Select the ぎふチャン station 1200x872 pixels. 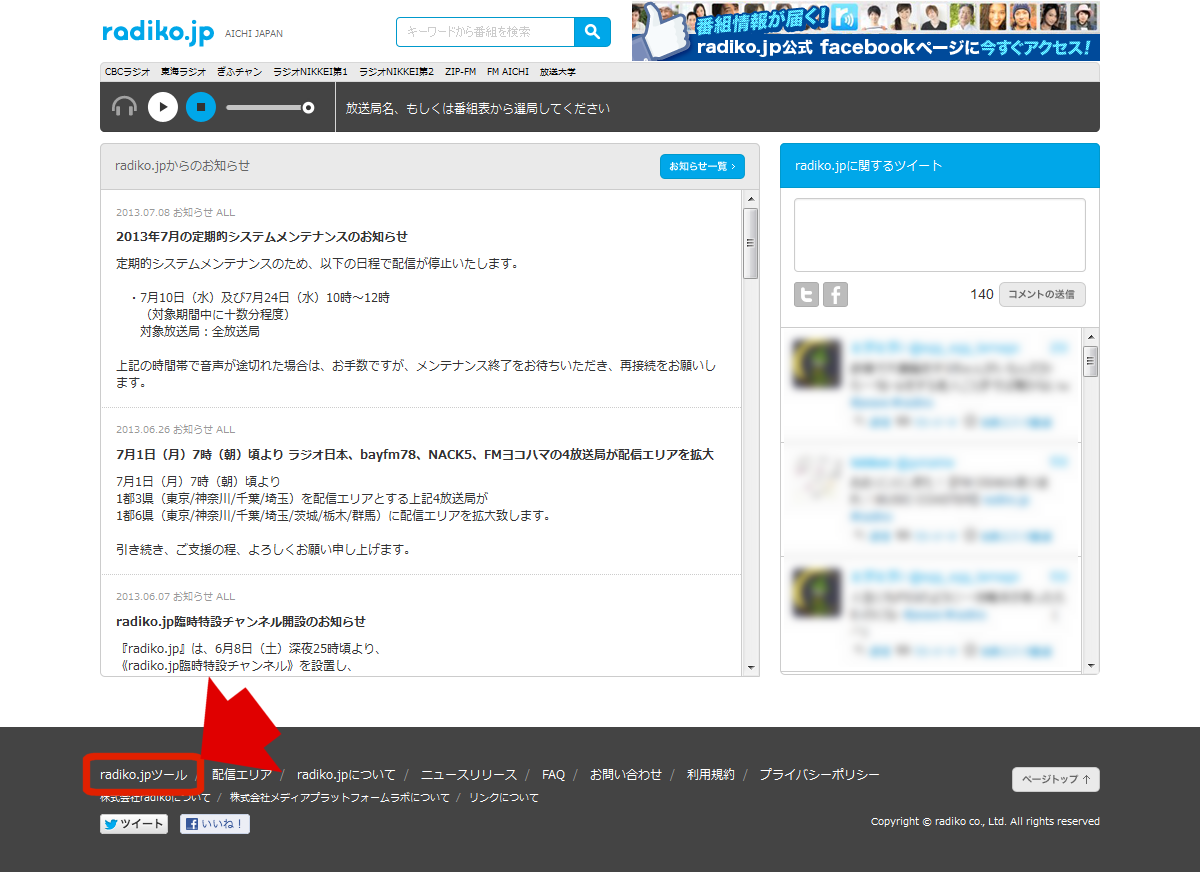pyautogui.click(x=239, y=72)
